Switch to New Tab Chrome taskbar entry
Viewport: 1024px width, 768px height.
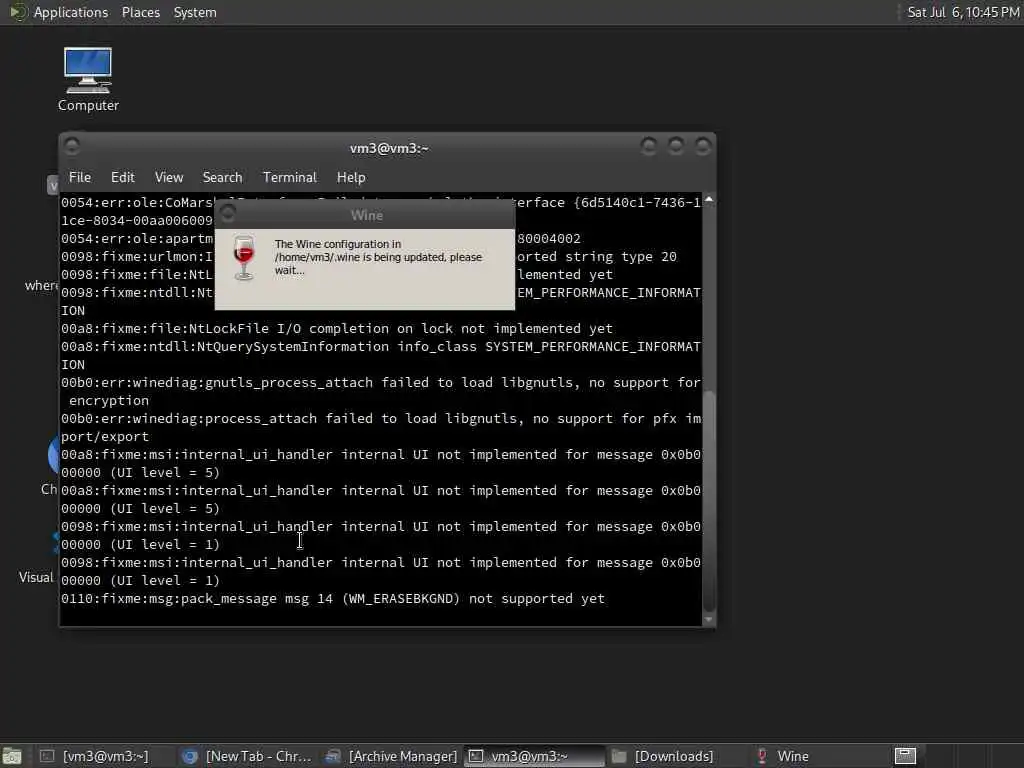click(x=248, y=756)
